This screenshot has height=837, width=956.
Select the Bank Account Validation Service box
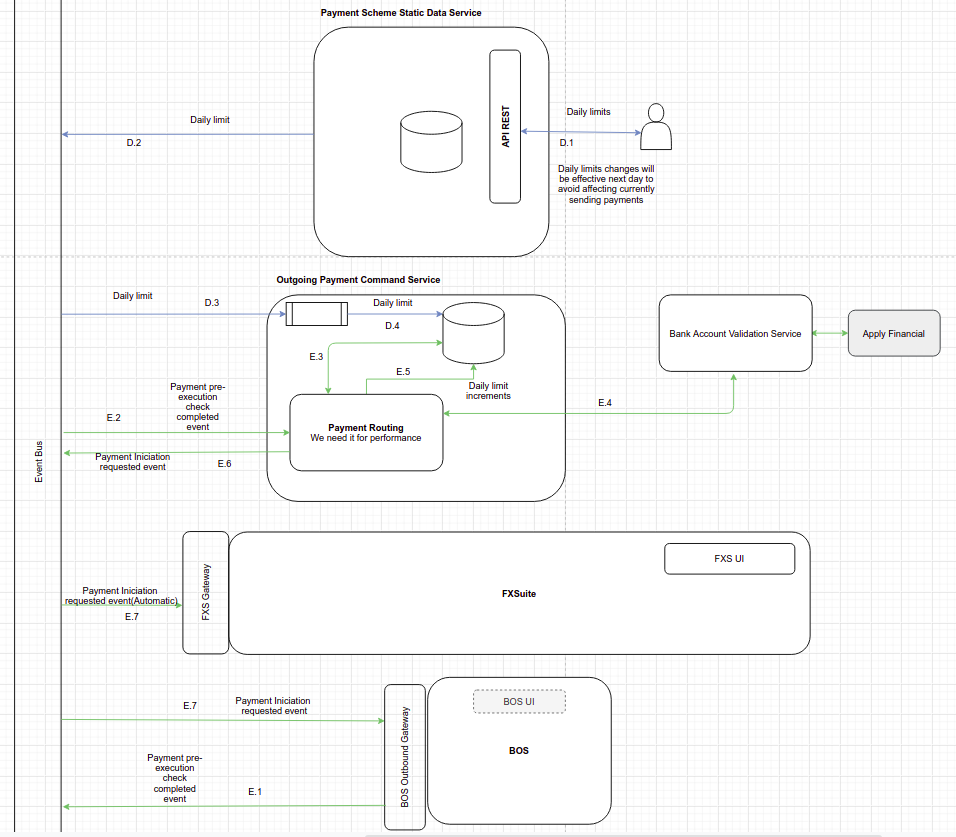pyautogui.click(x=735, y=333)
